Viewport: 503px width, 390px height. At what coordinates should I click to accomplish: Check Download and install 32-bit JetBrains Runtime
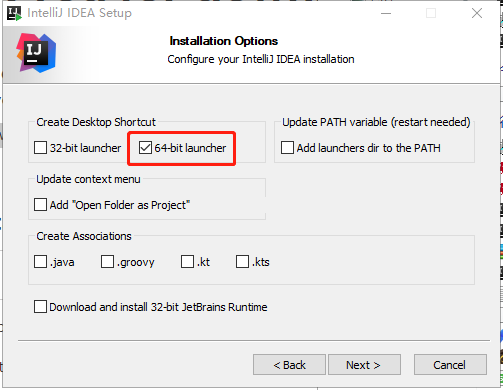tap(40, 307)
